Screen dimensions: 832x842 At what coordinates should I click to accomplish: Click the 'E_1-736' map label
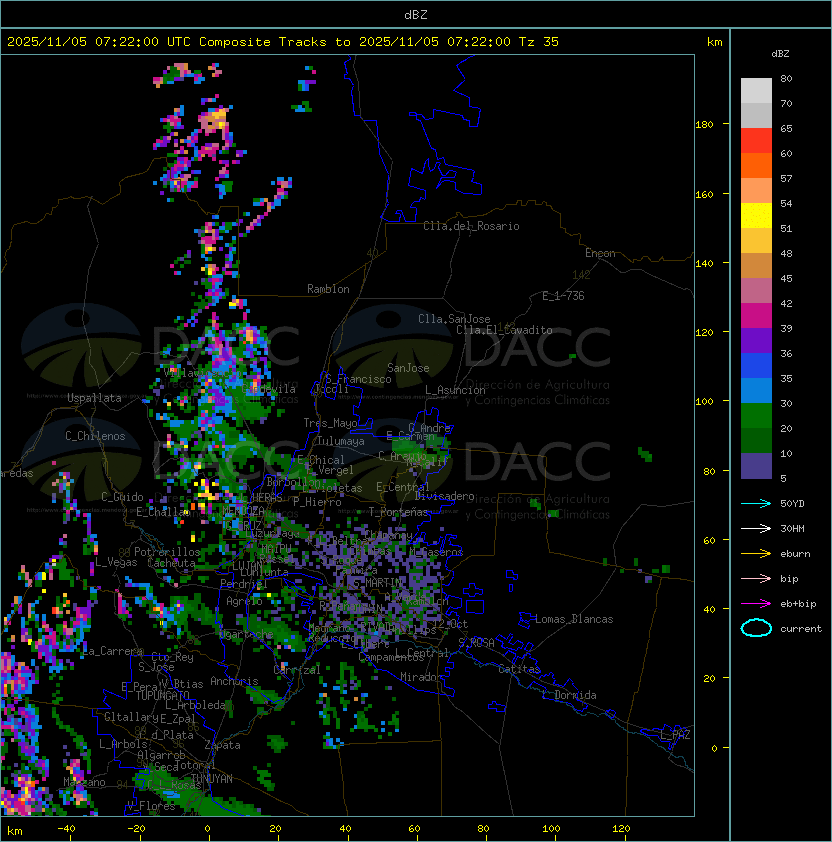(x=563, y=296)
